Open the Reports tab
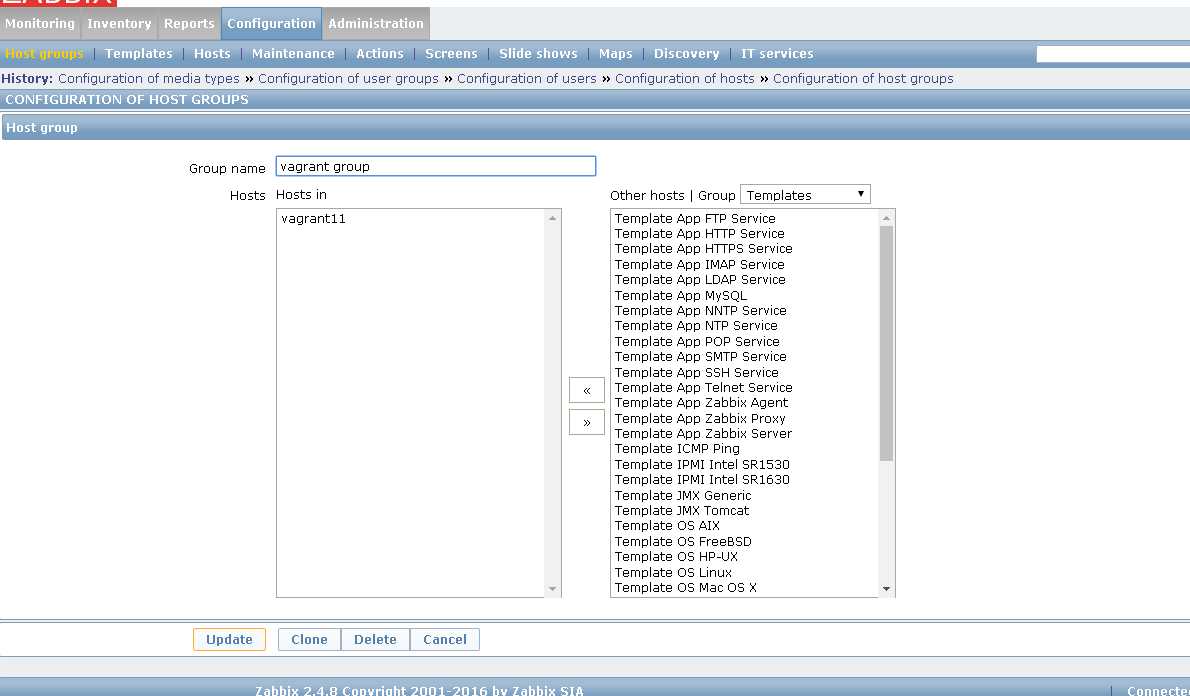Image resolution: width=1190 pixels, height=696 pixels. point(189,24)
